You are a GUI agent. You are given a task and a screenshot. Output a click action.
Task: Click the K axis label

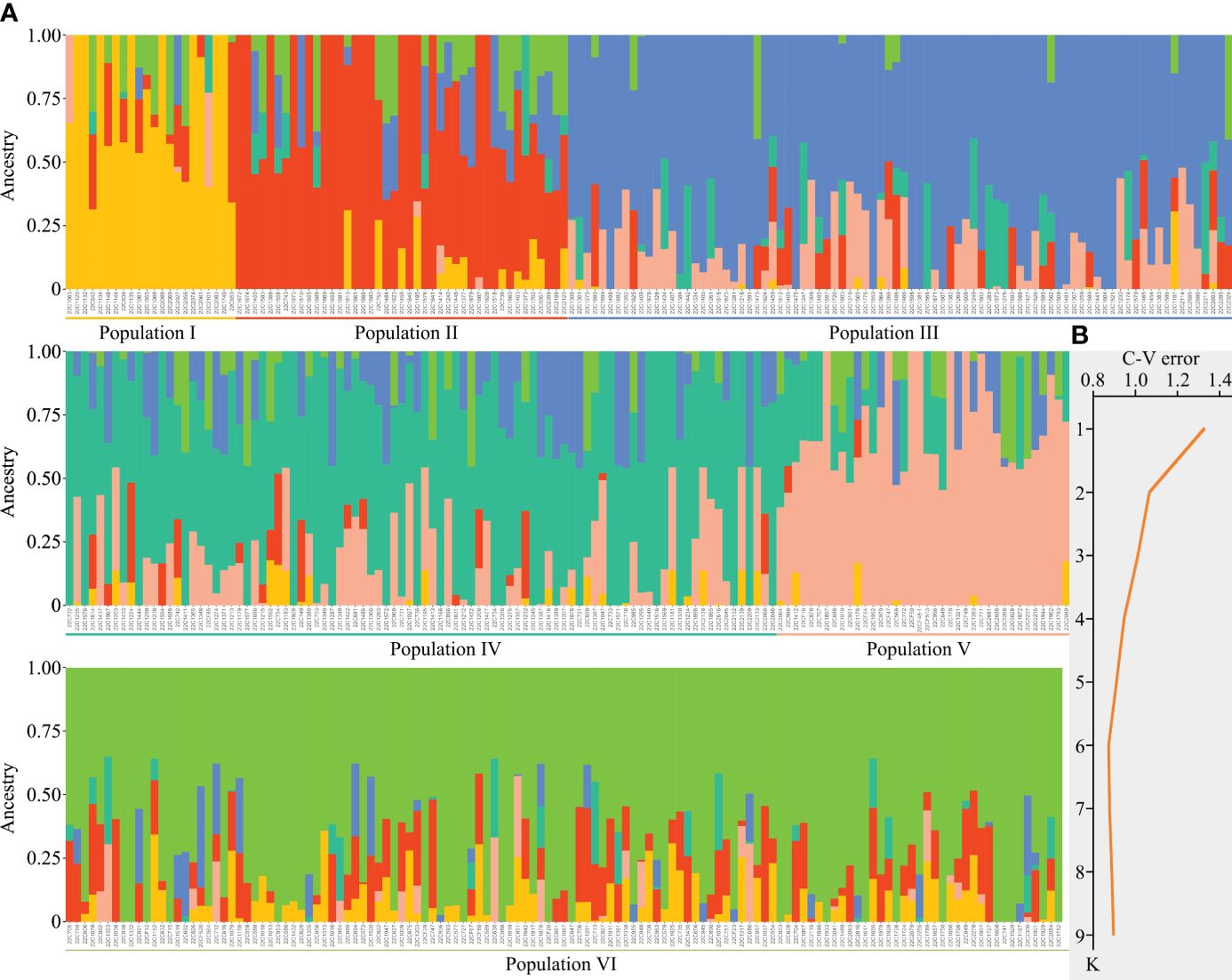(1094, 965)
